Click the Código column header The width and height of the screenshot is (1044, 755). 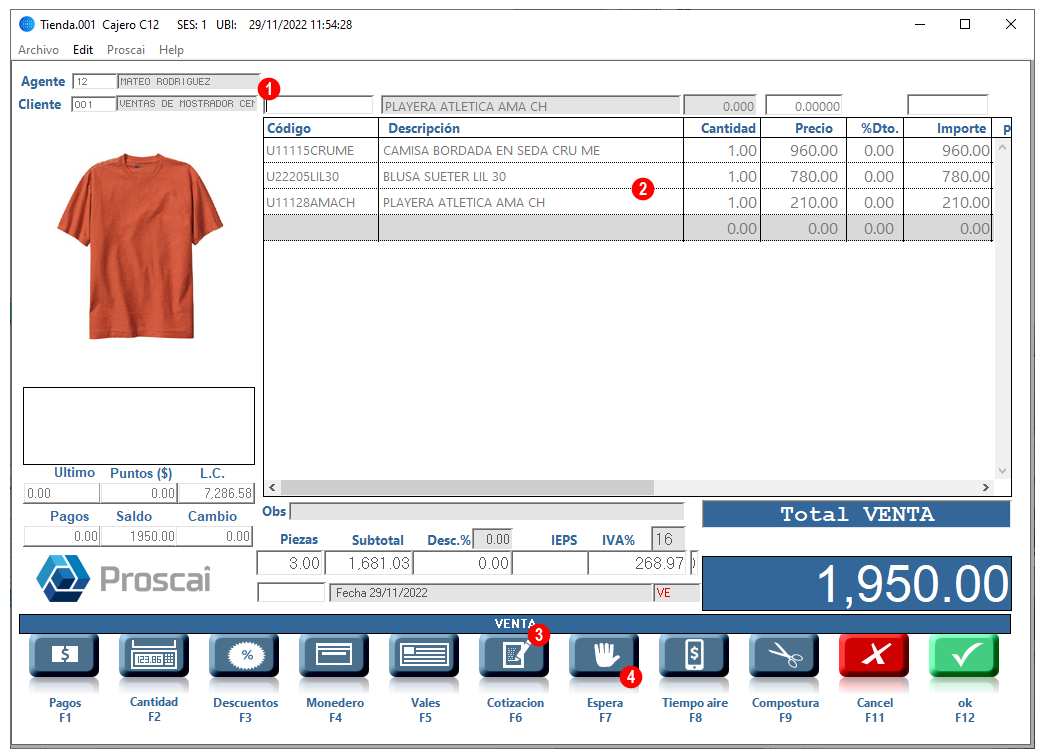(321, 128)
